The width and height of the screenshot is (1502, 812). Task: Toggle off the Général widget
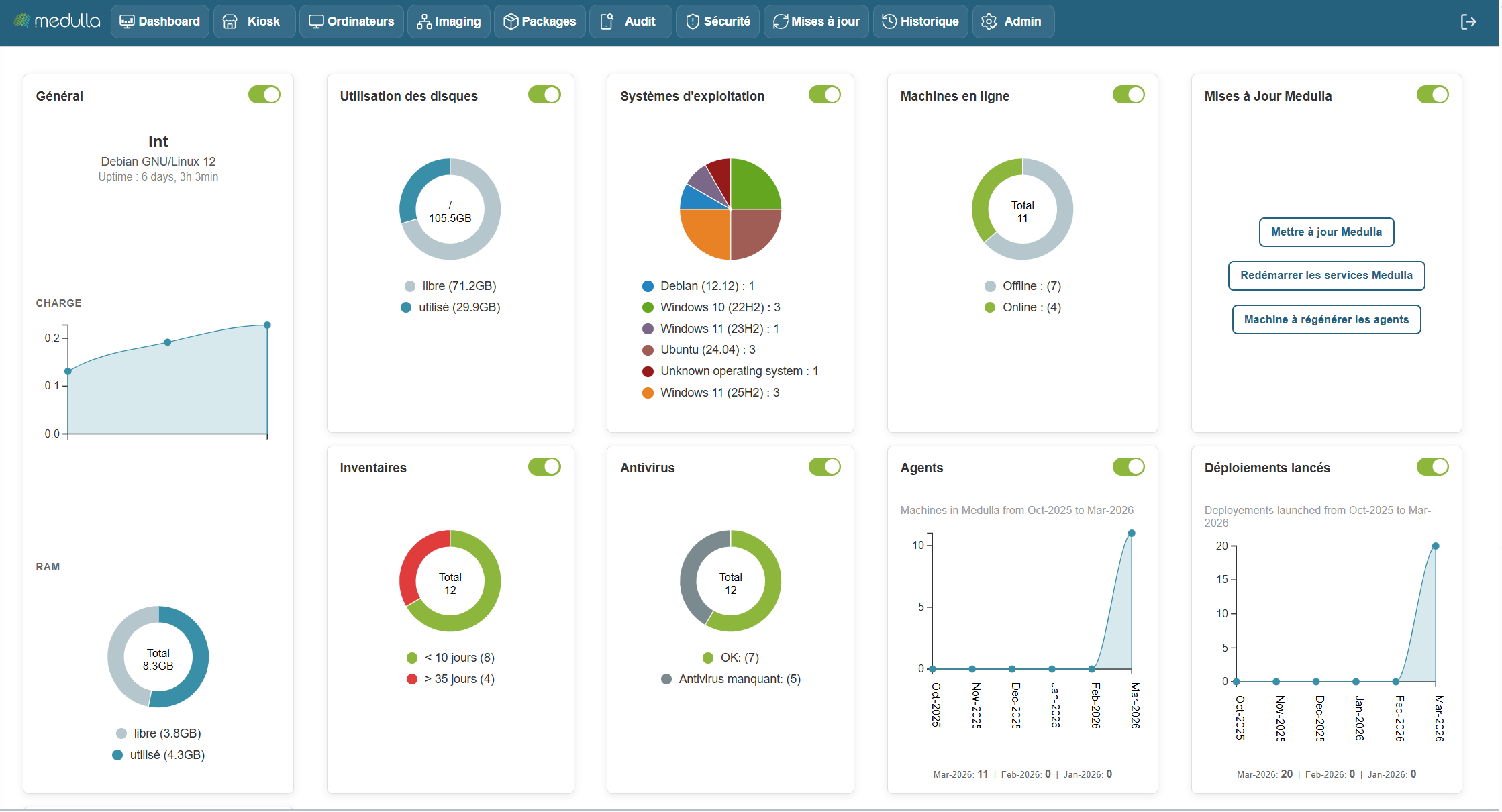264,95
